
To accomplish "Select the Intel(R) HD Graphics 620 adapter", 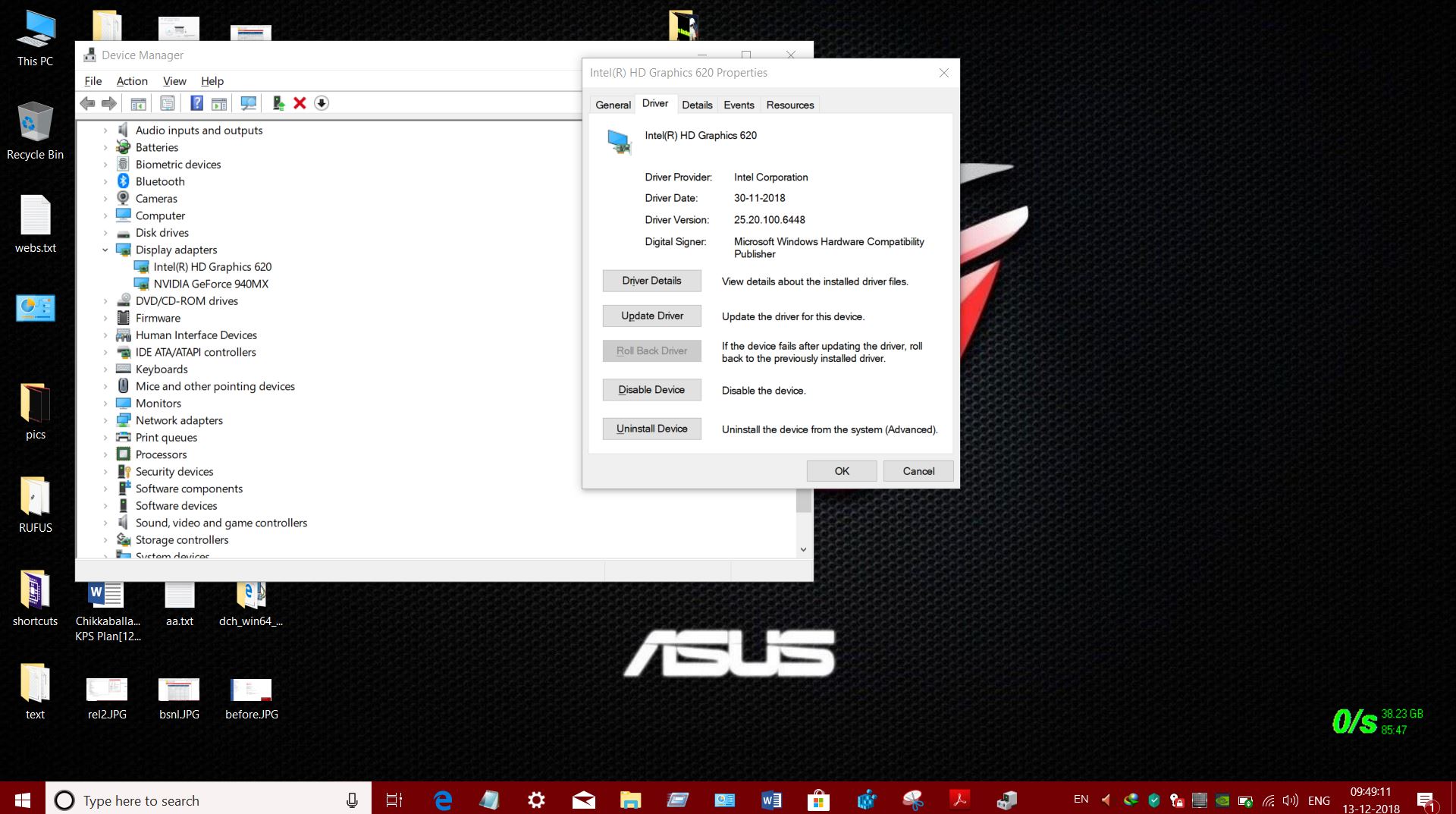I will [x=212, y=267].
